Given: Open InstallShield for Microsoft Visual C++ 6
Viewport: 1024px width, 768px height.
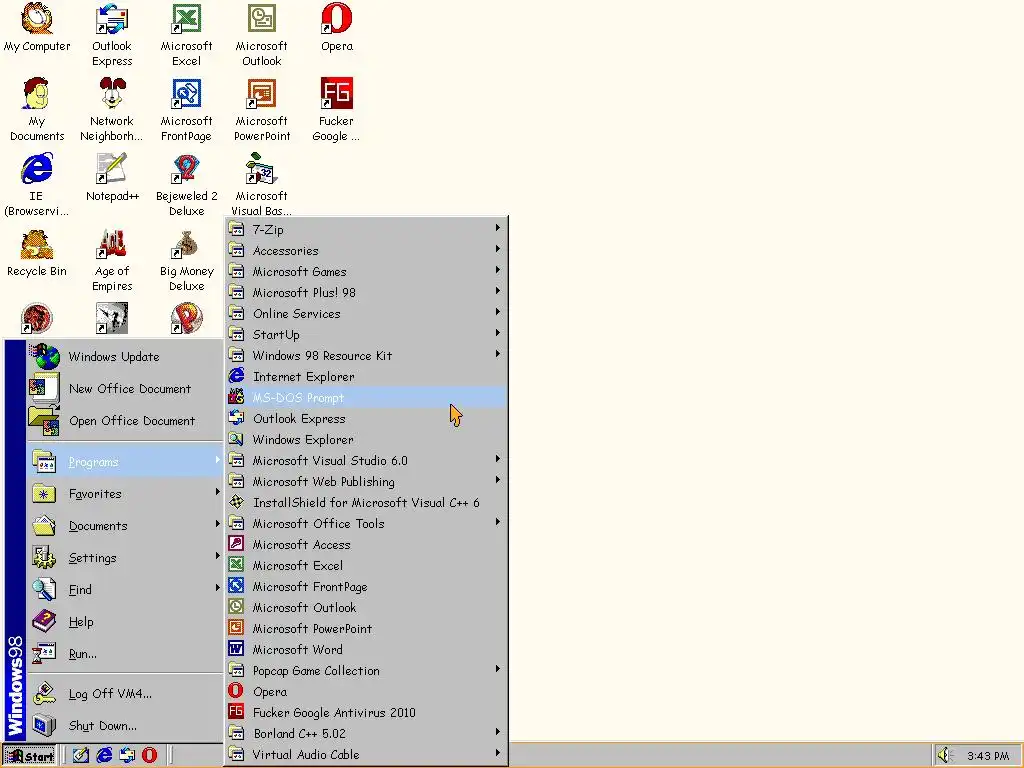Looking at the screenshot, I should [x=366, y=502].
